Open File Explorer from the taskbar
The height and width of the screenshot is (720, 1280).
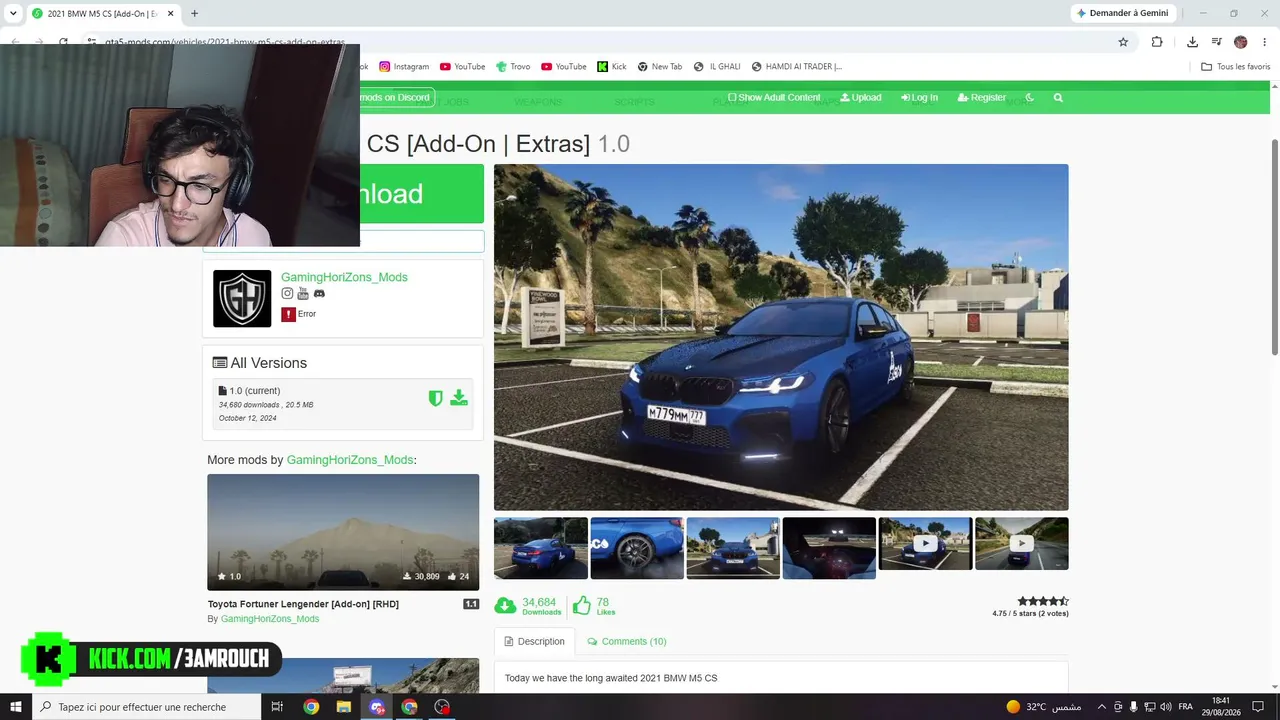(x=344, y=707)
